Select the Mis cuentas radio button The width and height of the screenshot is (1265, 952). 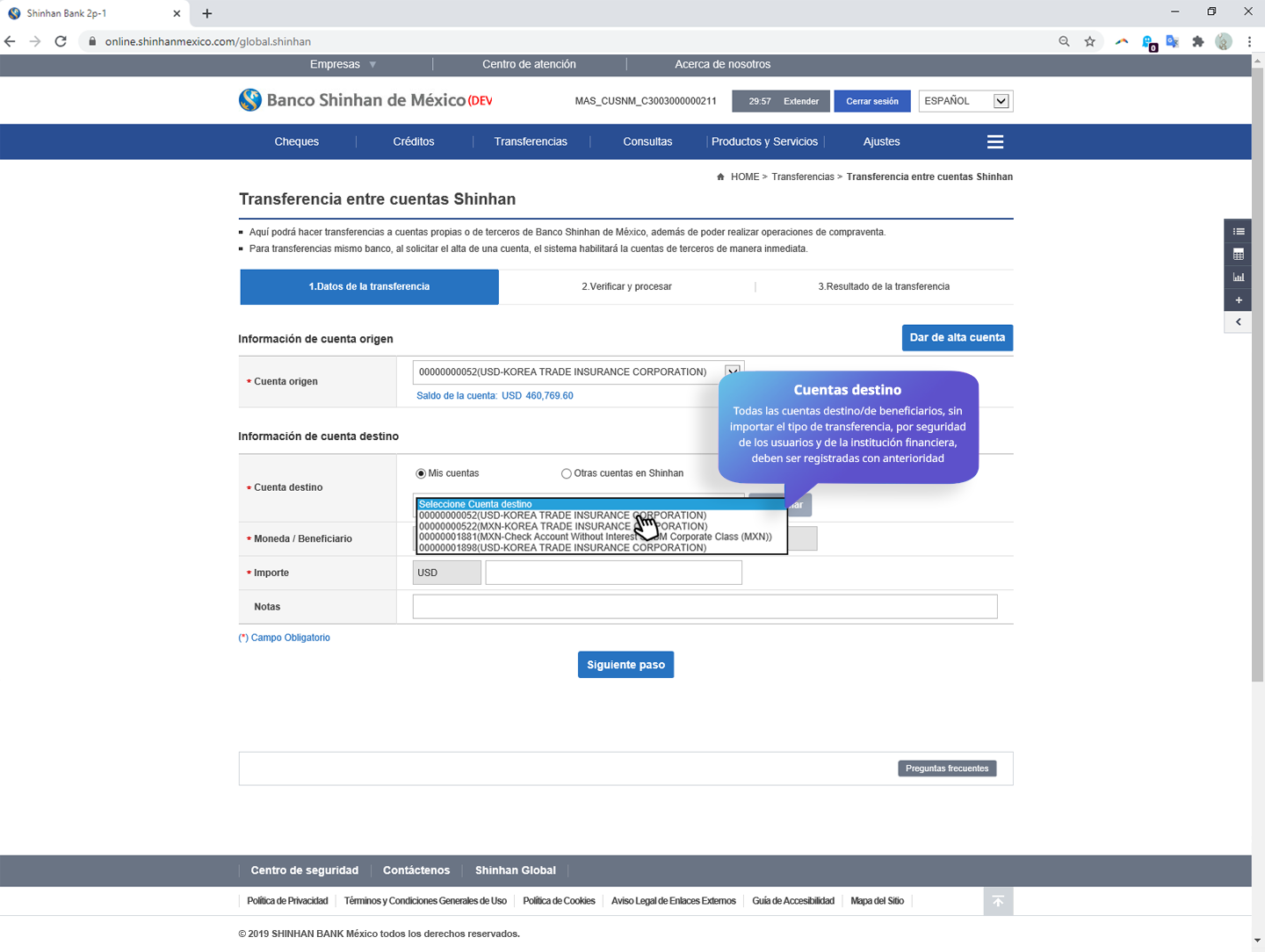tap(421, 473)
